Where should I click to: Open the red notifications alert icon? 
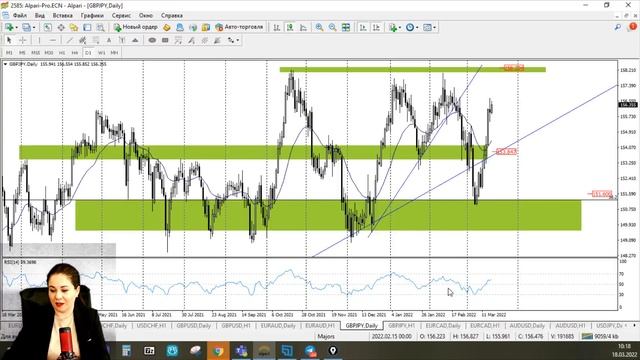click(633, 27)
